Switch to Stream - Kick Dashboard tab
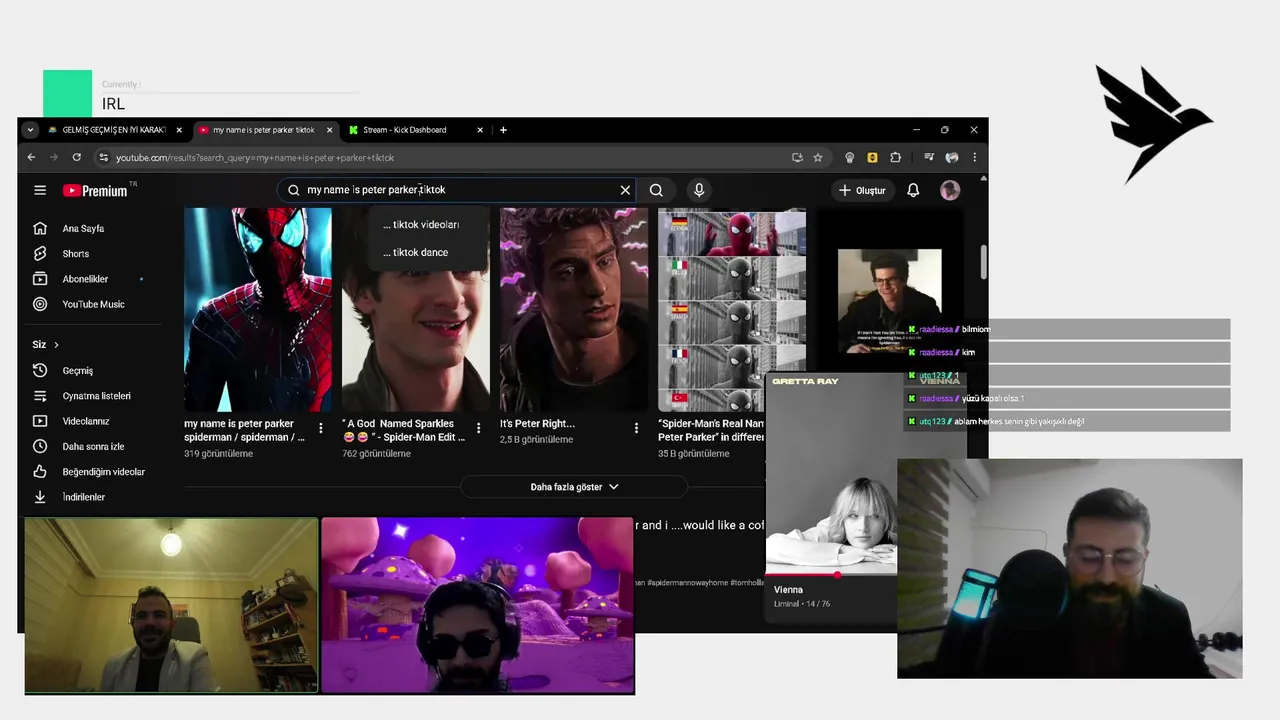 coord(405,130)
